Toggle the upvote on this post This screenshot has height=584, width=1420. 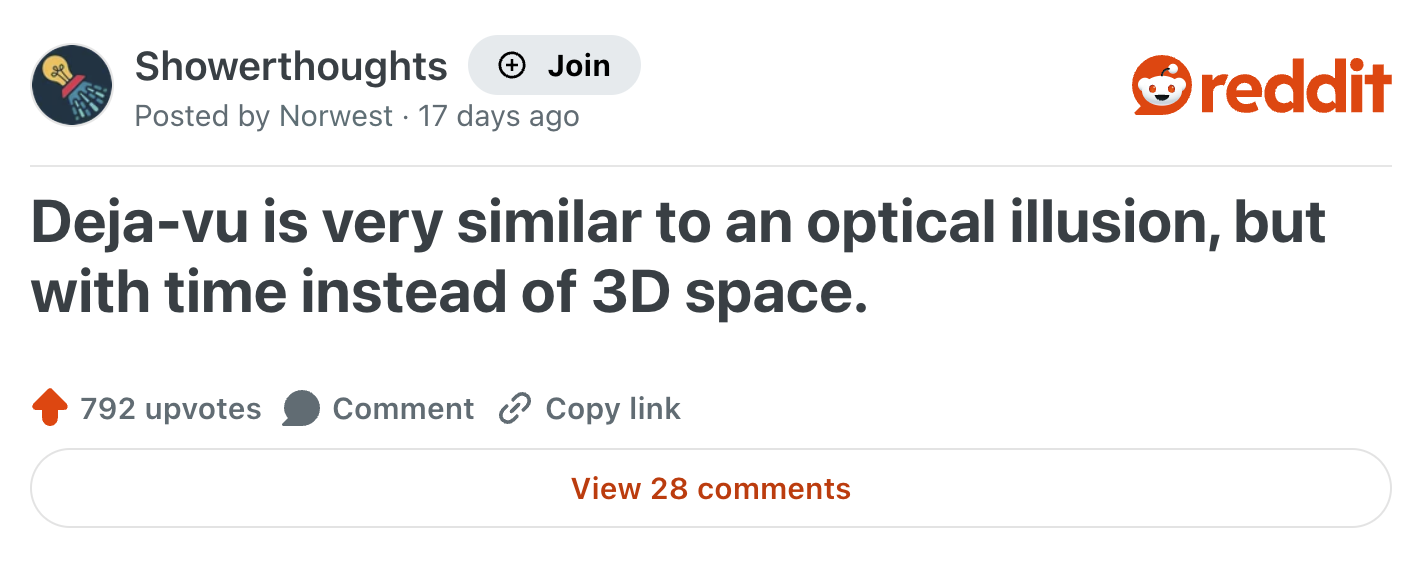48,407
